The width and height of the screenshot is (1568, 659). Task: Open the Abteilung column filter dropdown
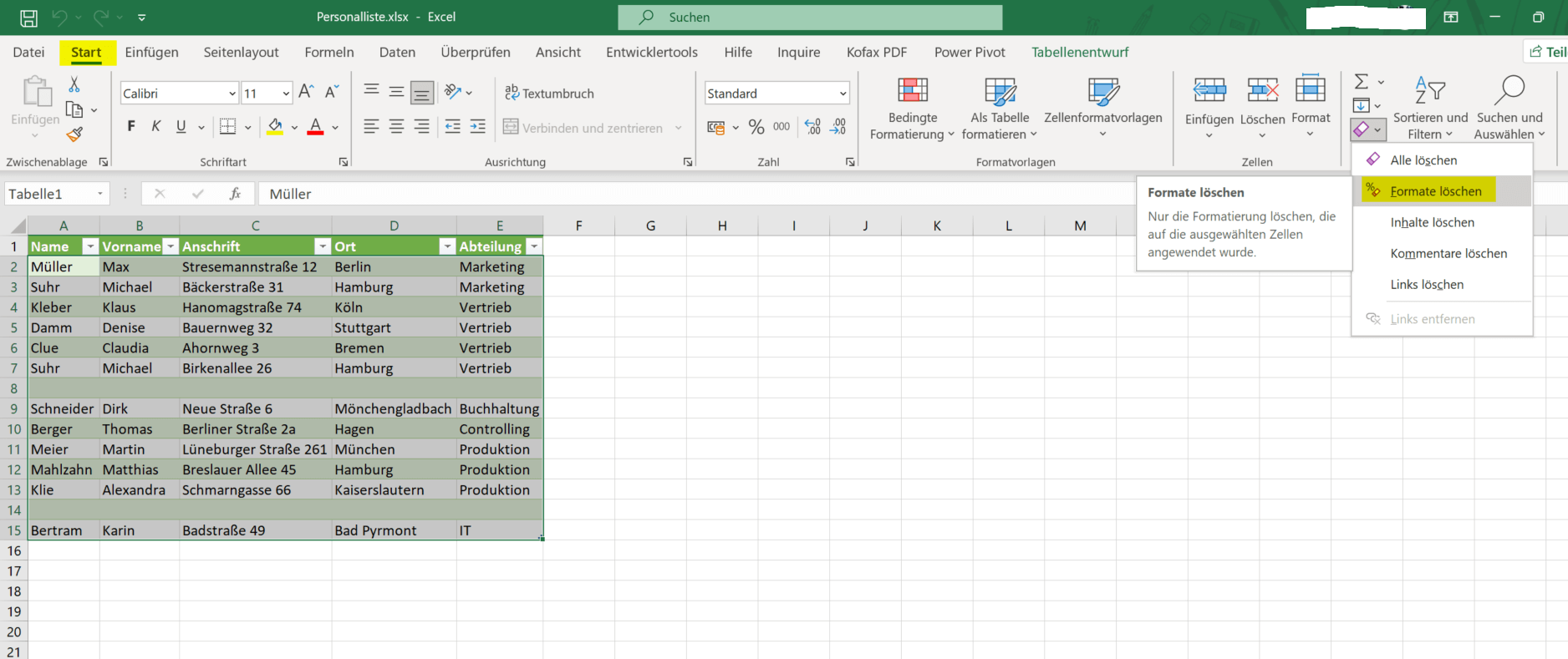(x=534, y=246)
